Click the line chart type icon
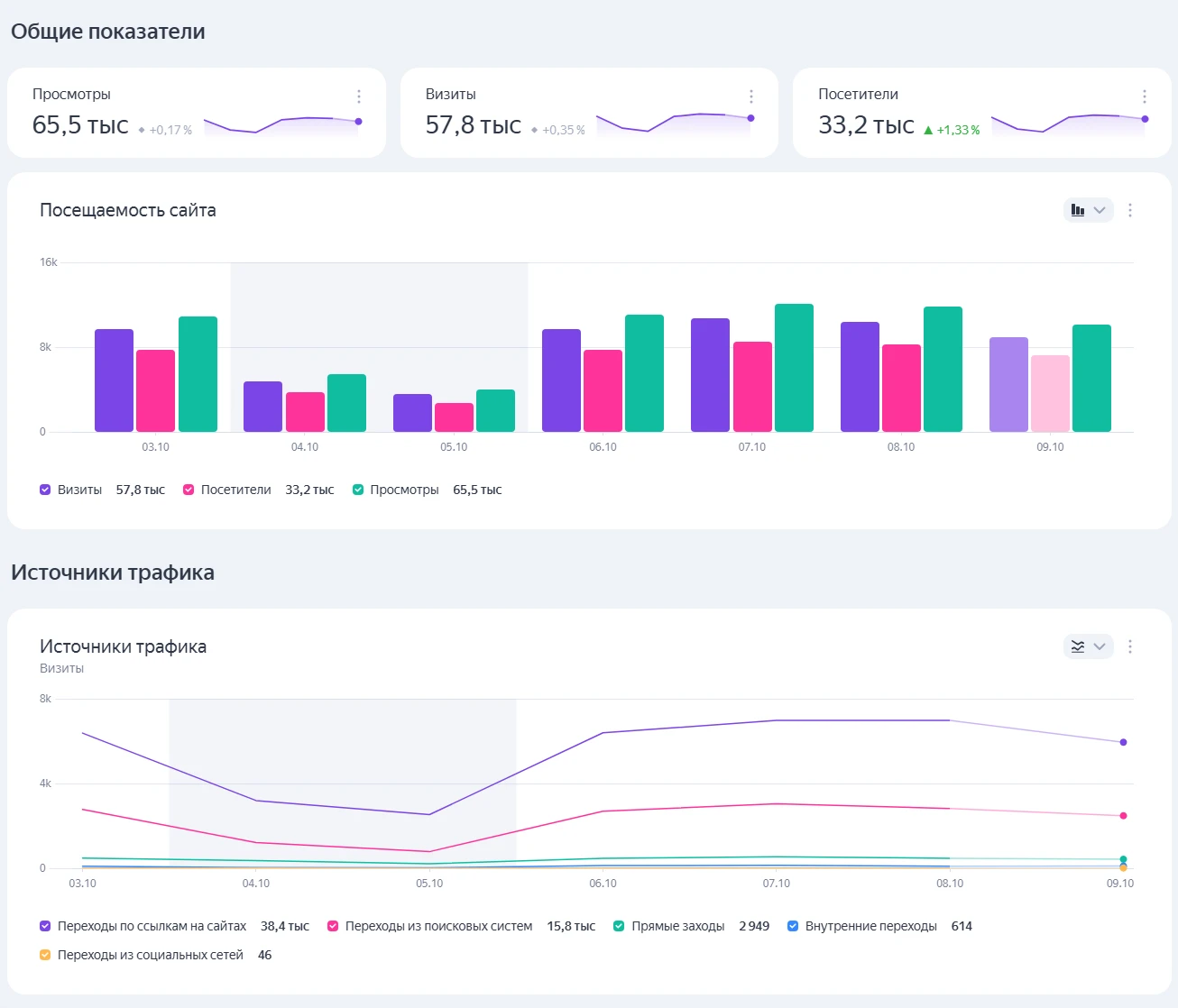Screen dimensions: 1178x1008 1078,646
